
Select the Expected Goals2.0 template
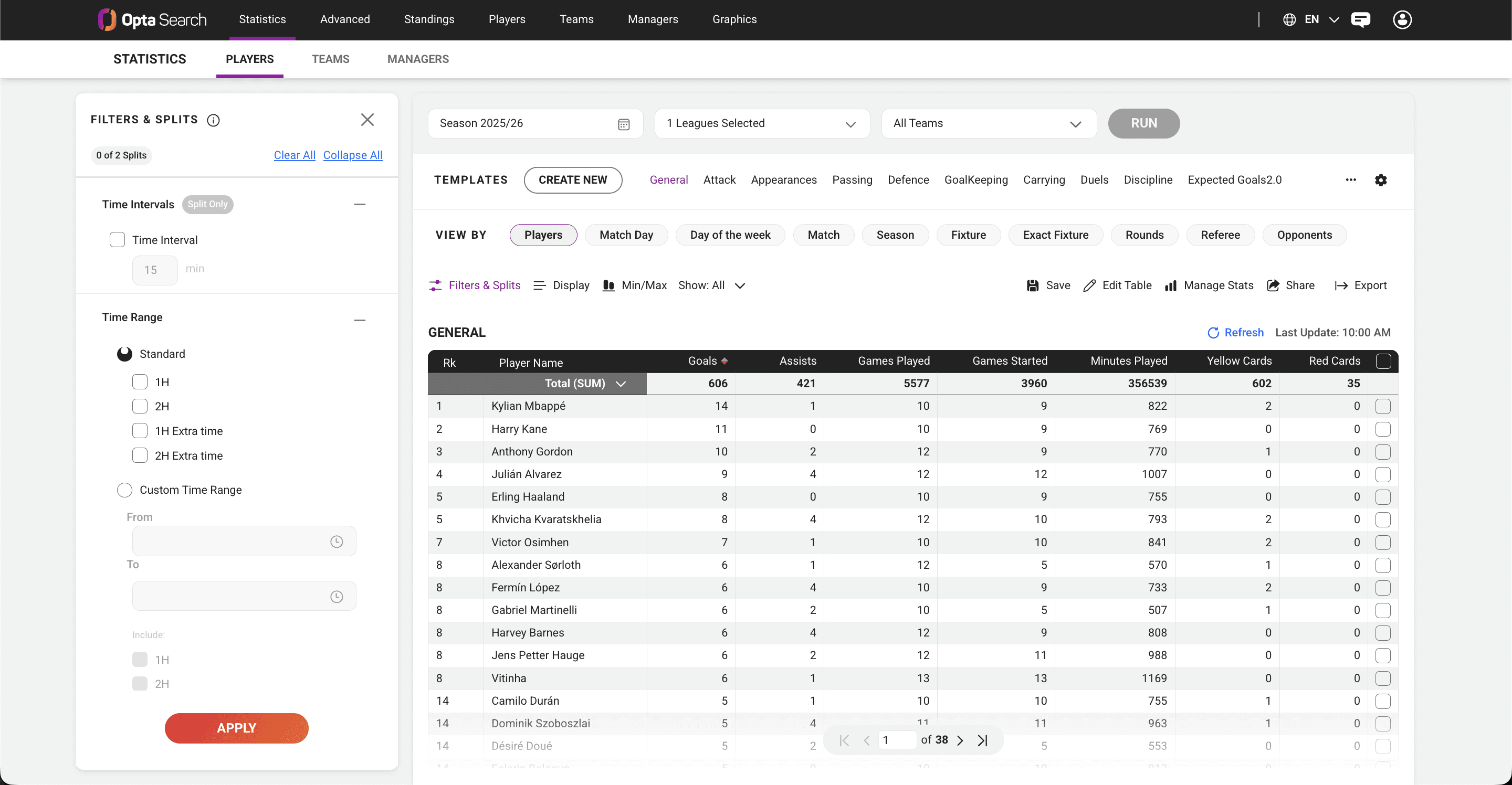tap(1234, 180)
